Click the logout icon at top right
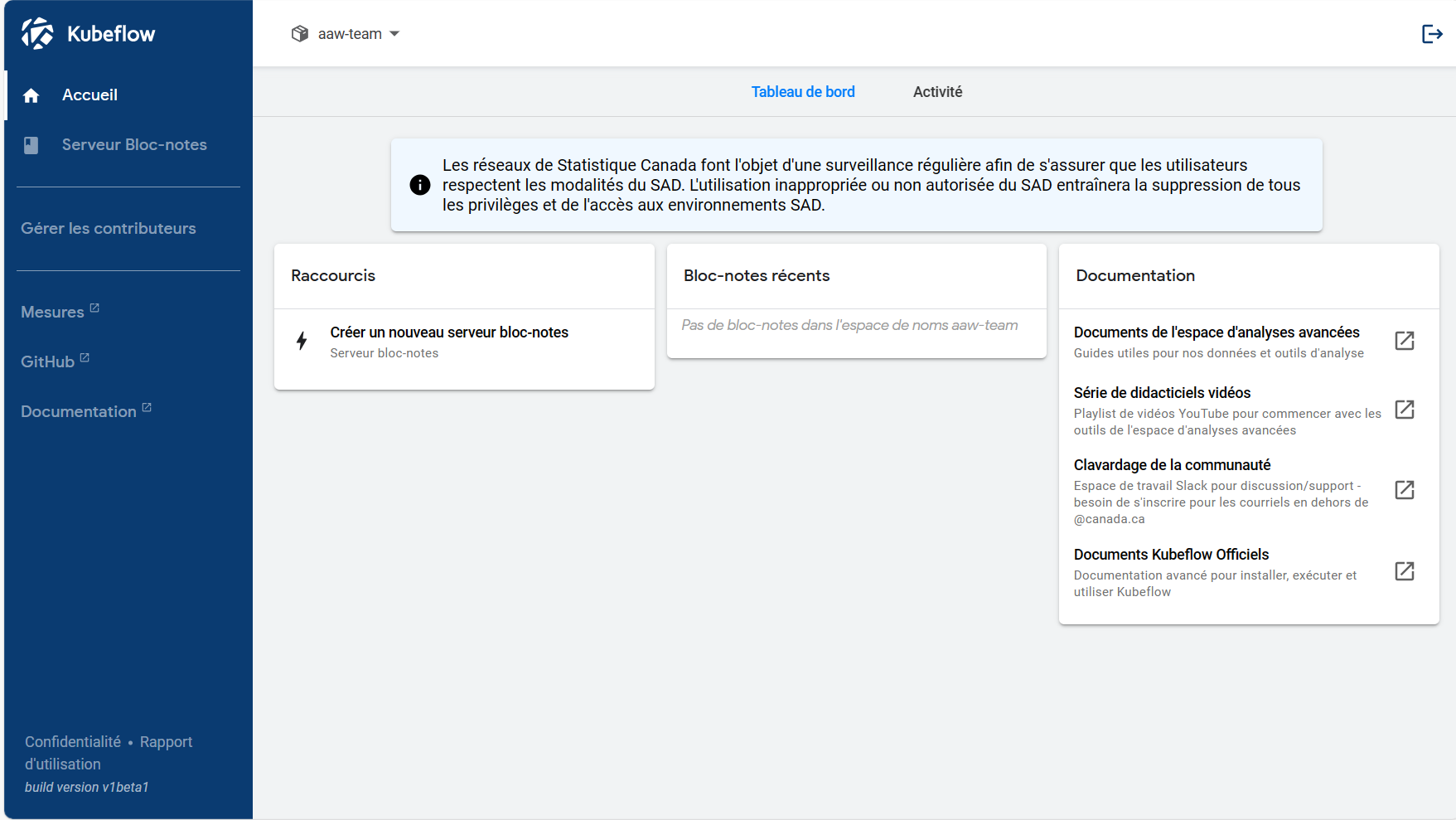This screenshot has width=1456, height=820. [1432, 34]
